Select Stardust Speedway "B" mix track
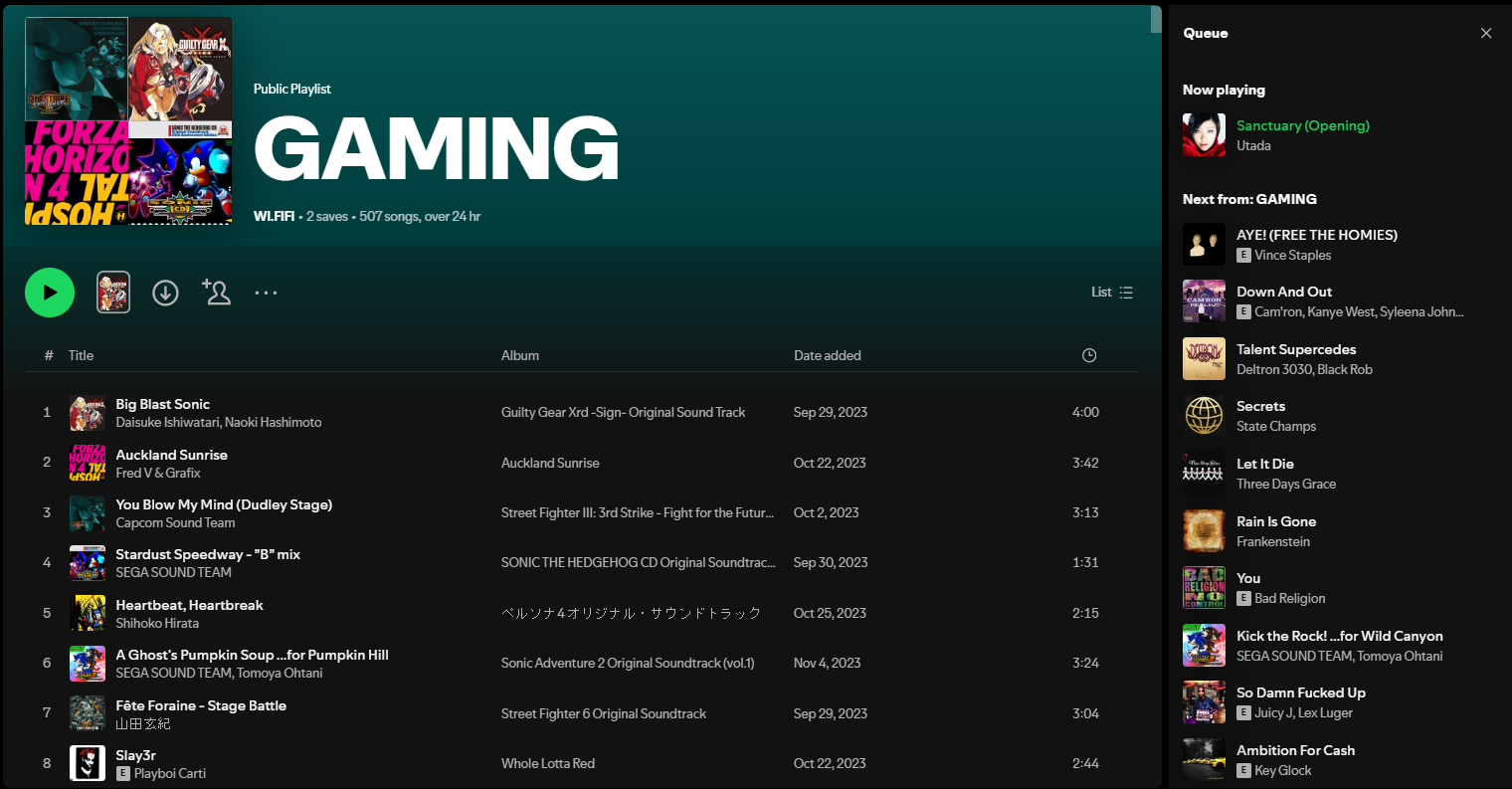Screen dimensions: 1512x789 pyautogui.click(x=208, y=554)
